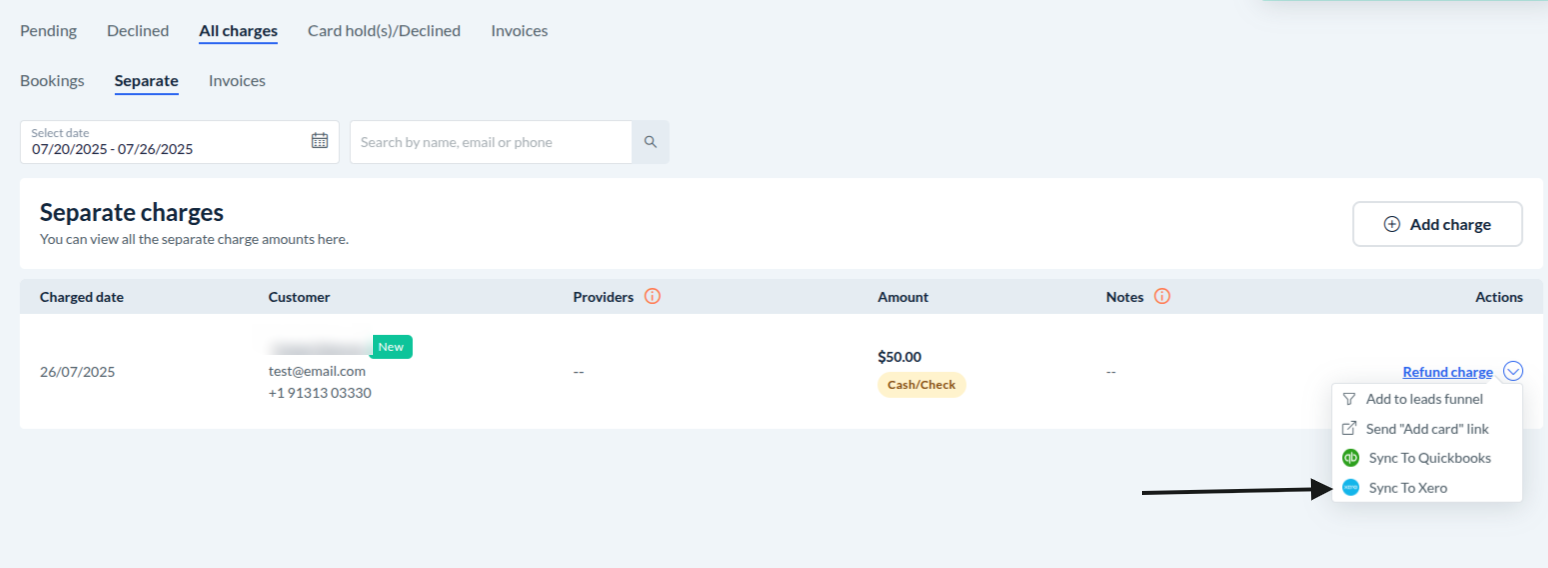Switch to the Pending tab
The image size is (1548, 568).
tap(48, 31)
